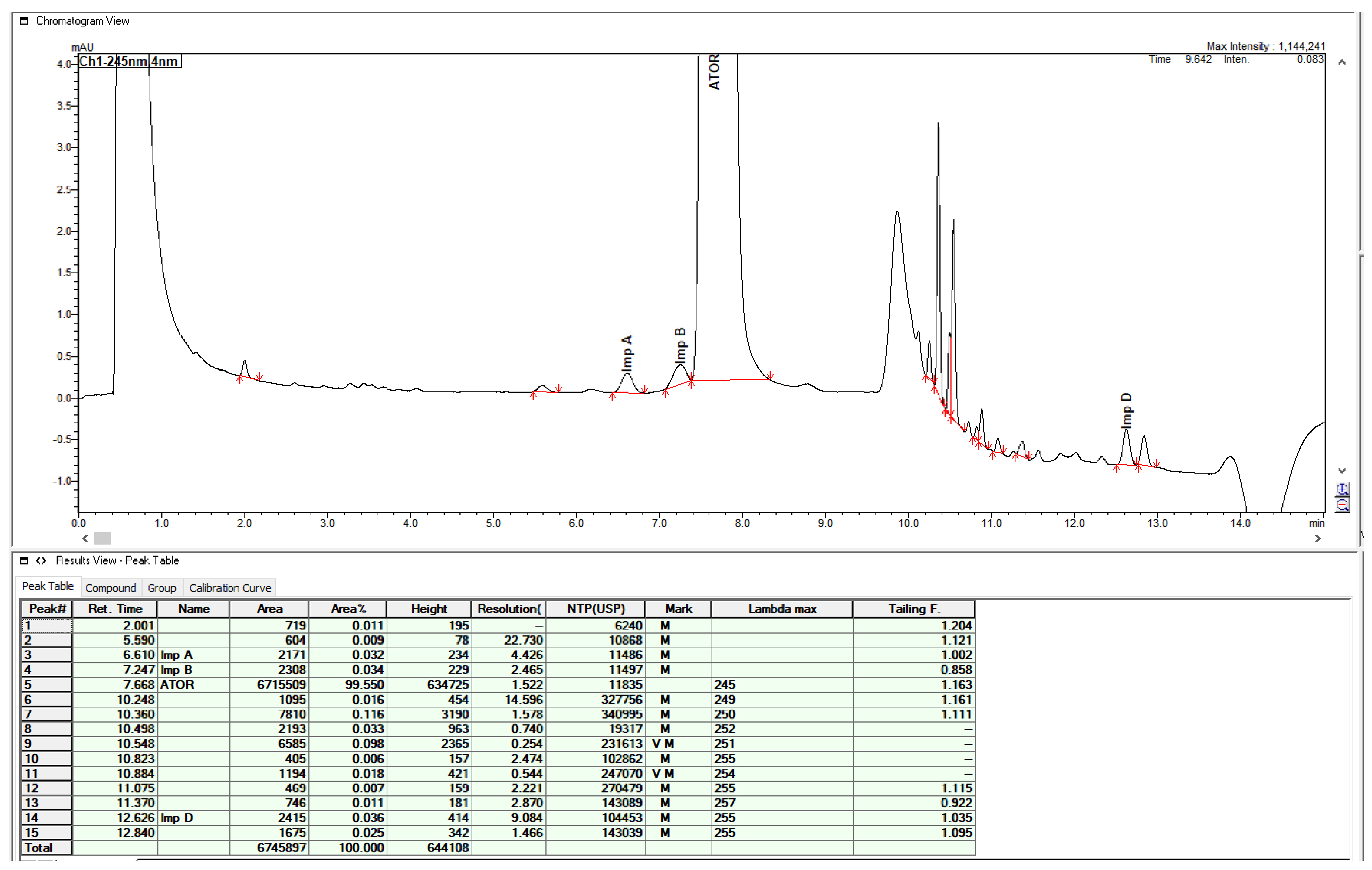
Task: Click vertical scroll up arrow of chromatogram
Action: 1342,63
